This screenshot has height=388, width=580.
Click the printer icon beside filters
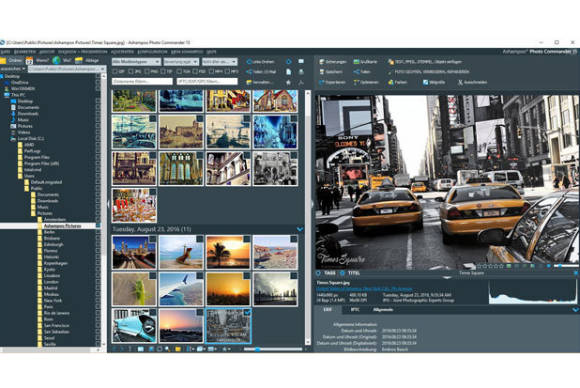[x=301, y=72]
